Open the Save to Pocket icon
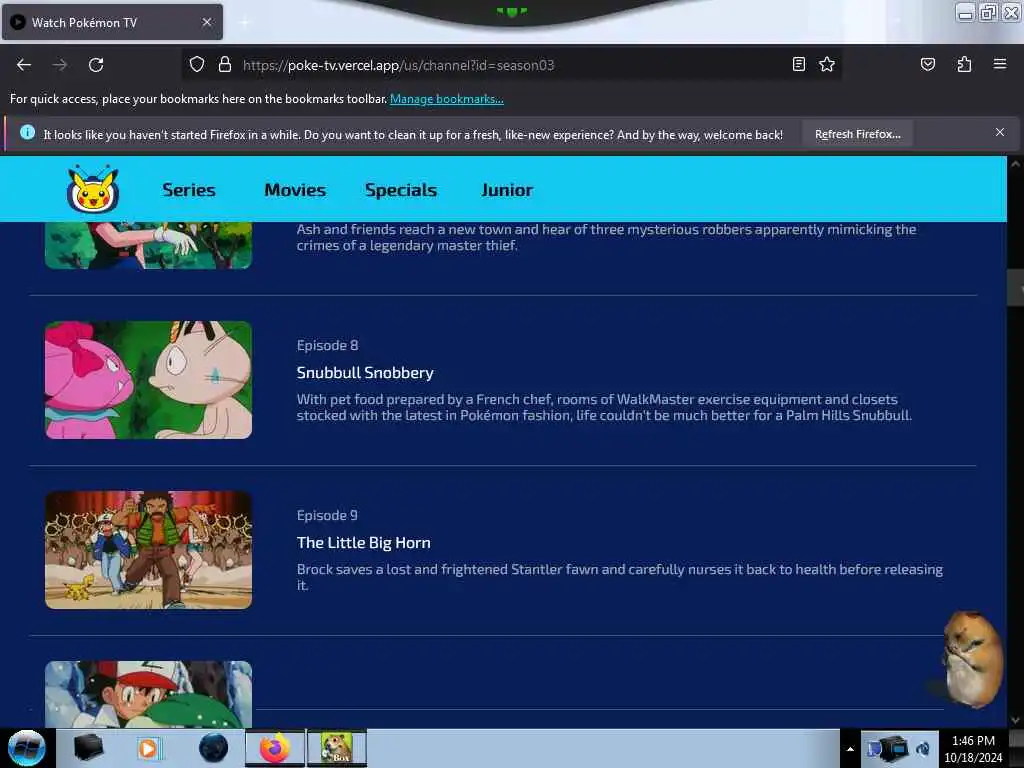 coord(928,64)
